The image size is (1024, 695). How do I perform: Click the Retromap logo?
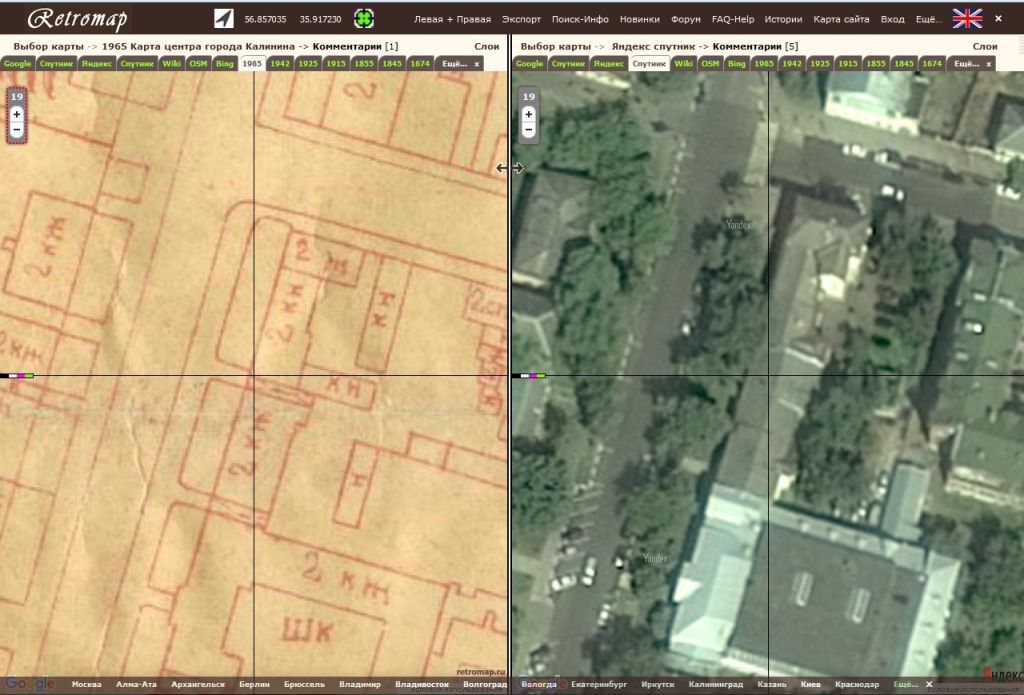(77, 19)
